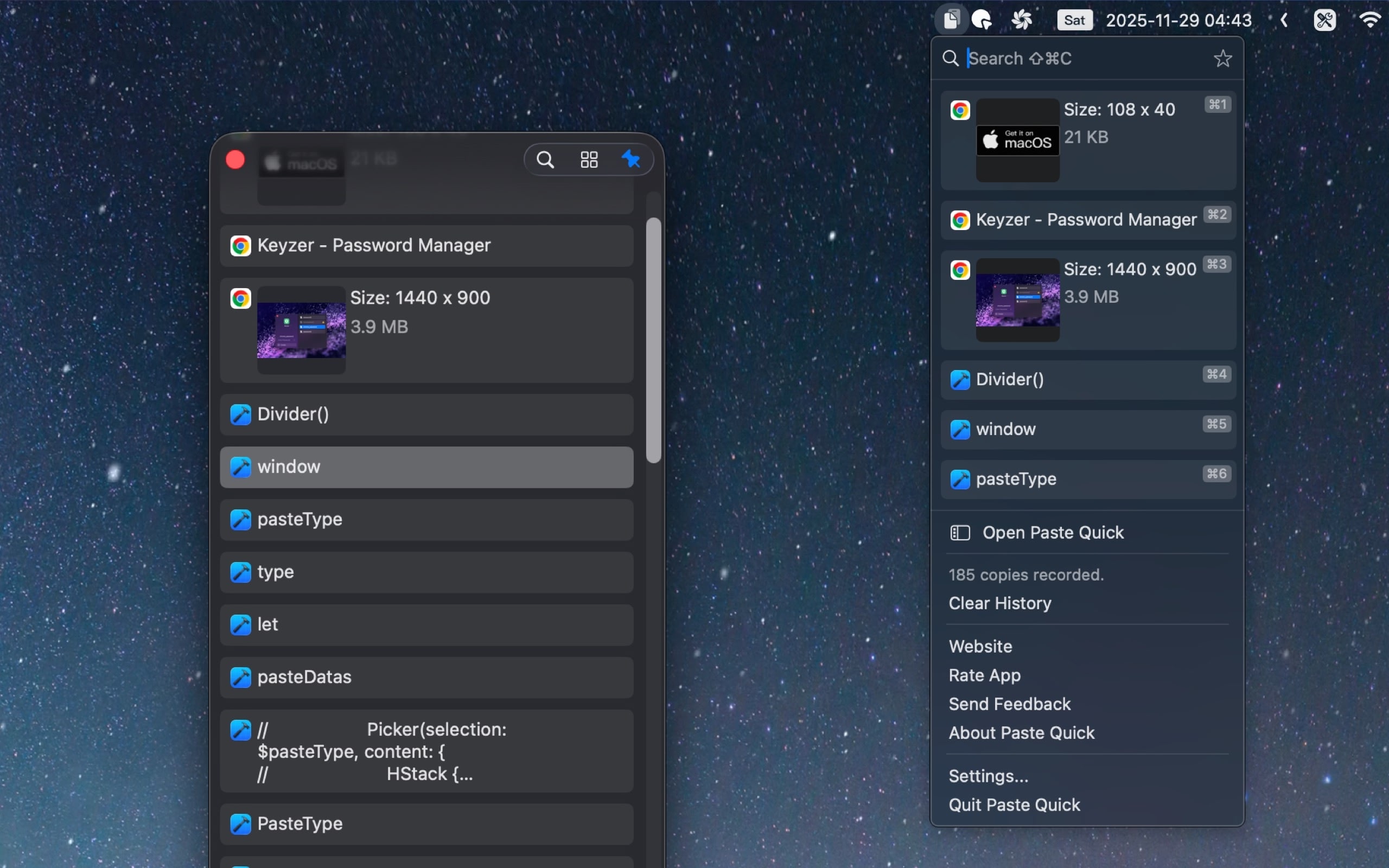Click the Website link
This screenshot has width=1389, height=868.
(980, 647)
